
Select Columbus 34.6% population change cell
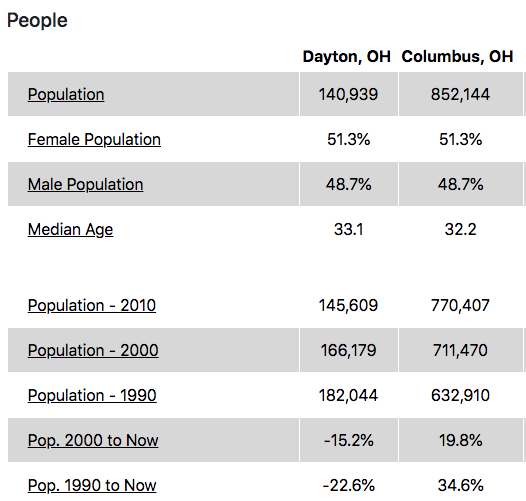[x=461, y=485]
